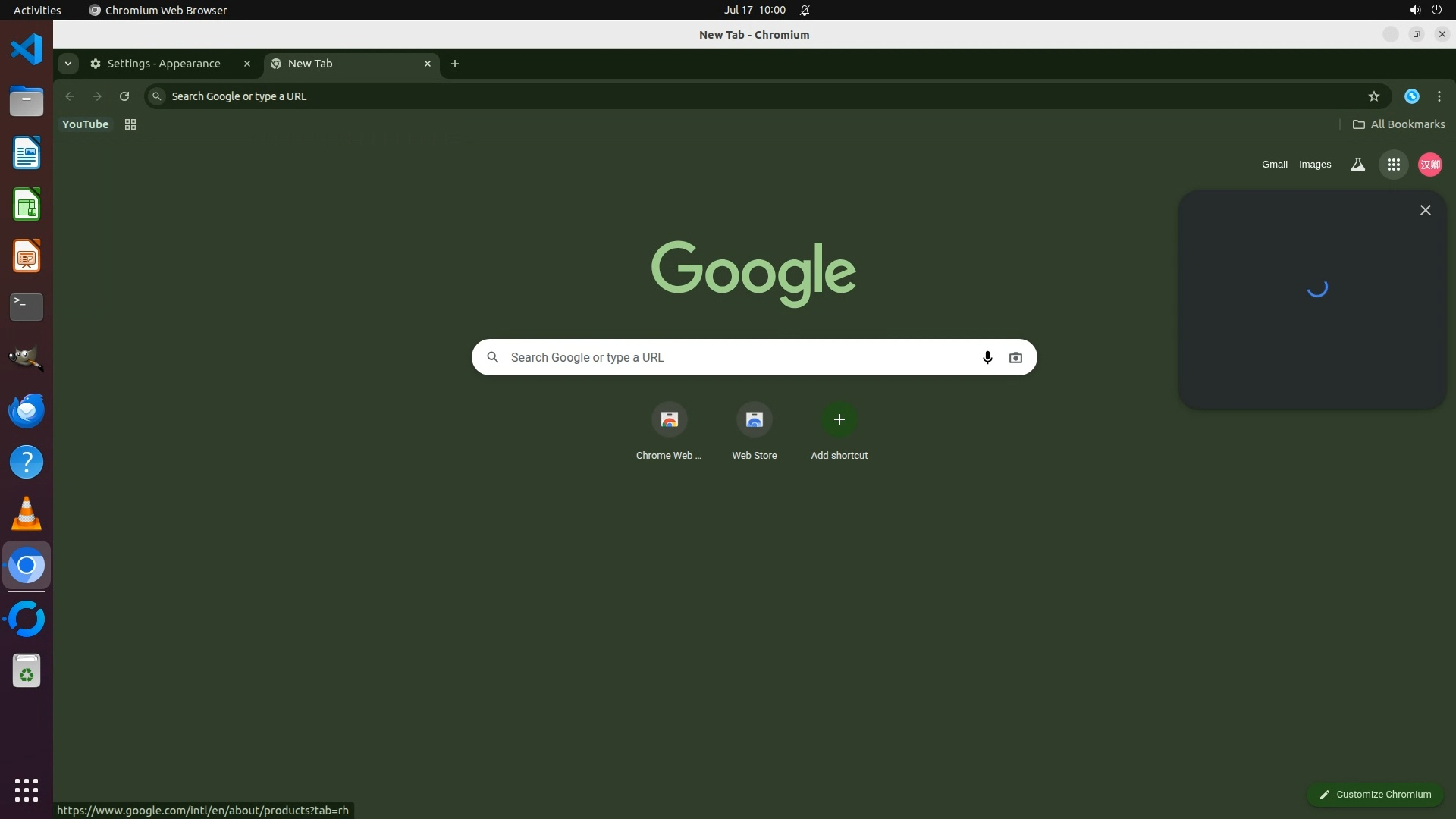This screenshot has height=819, width=1456.
Task: Click the blue profile extension icon
Action: click(x=1411, y=96)
